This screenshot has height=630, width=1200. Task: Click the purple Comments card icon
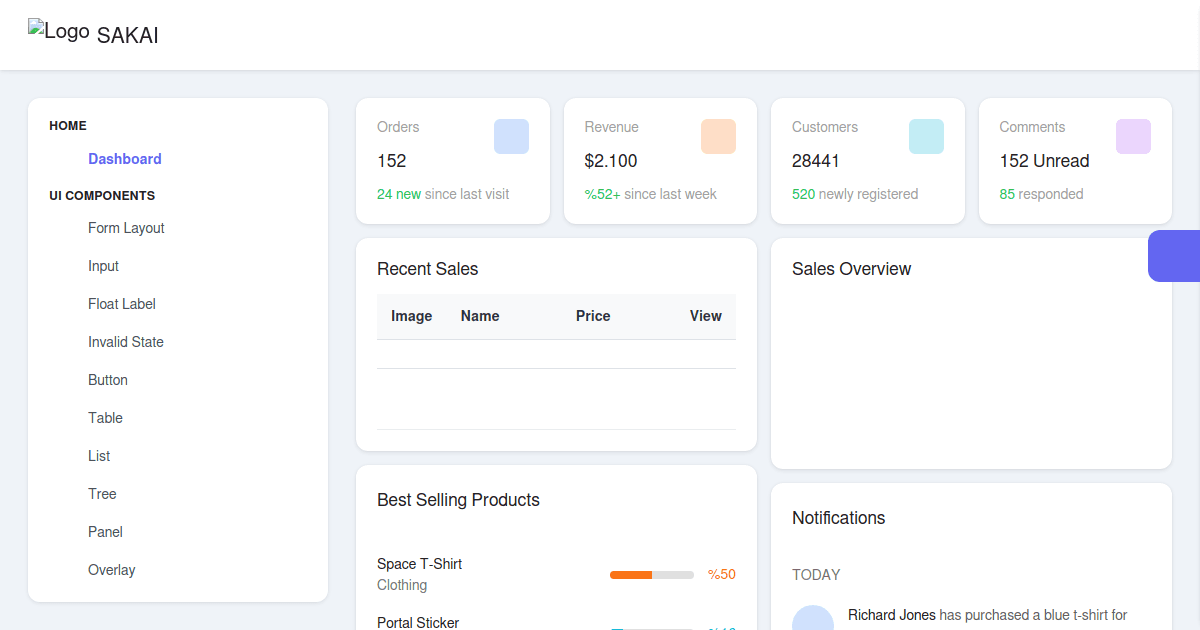(x=1133, y=137)
